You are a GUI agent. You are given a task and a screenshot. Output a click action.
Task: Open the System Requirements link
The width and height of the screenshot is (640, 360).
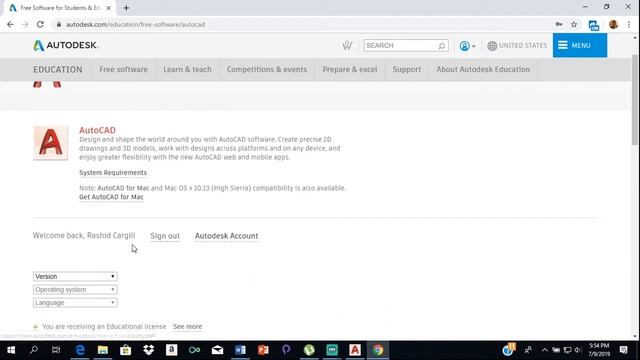tap(113, 173)
